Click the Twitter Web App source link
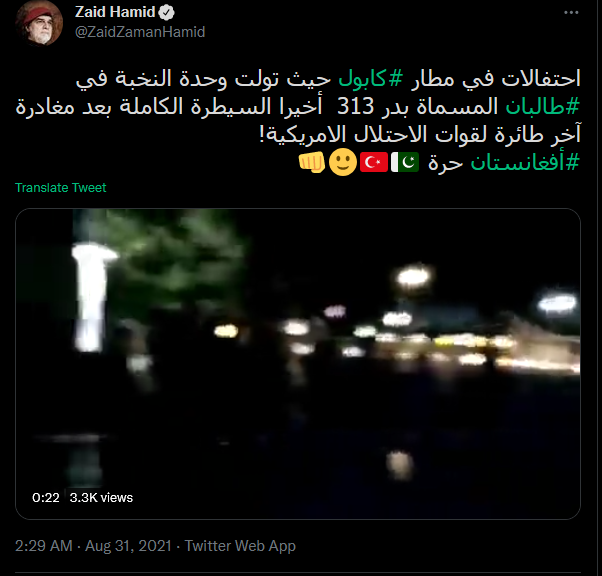The height and width of the screenshot is (576, 602). click(240, 546)
